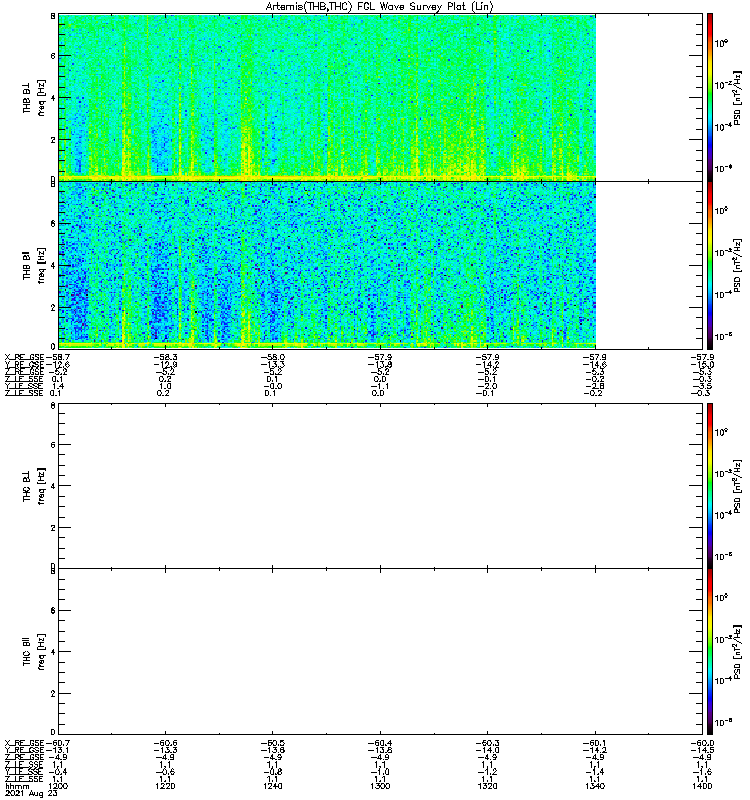Click the PSD [nT²/Hz] label beside THC B⊥ colorbar
This screenshot has width=750, height=800.
coord(736,486)
